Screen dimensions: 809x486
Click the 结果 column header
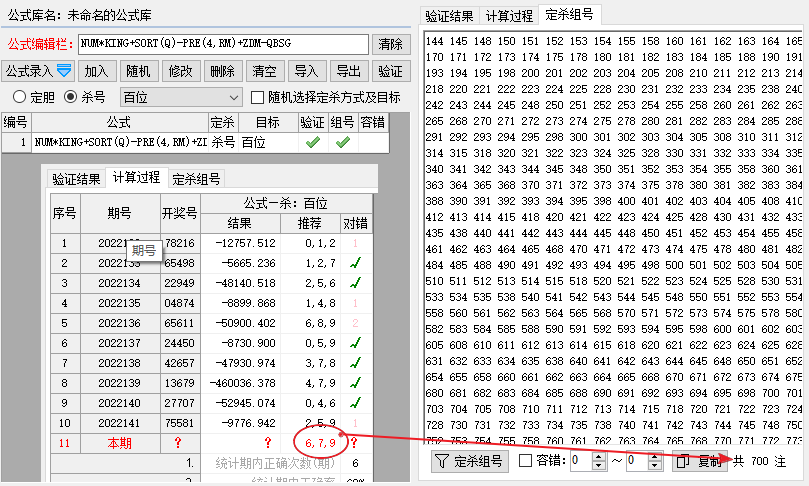pos(240,223)
